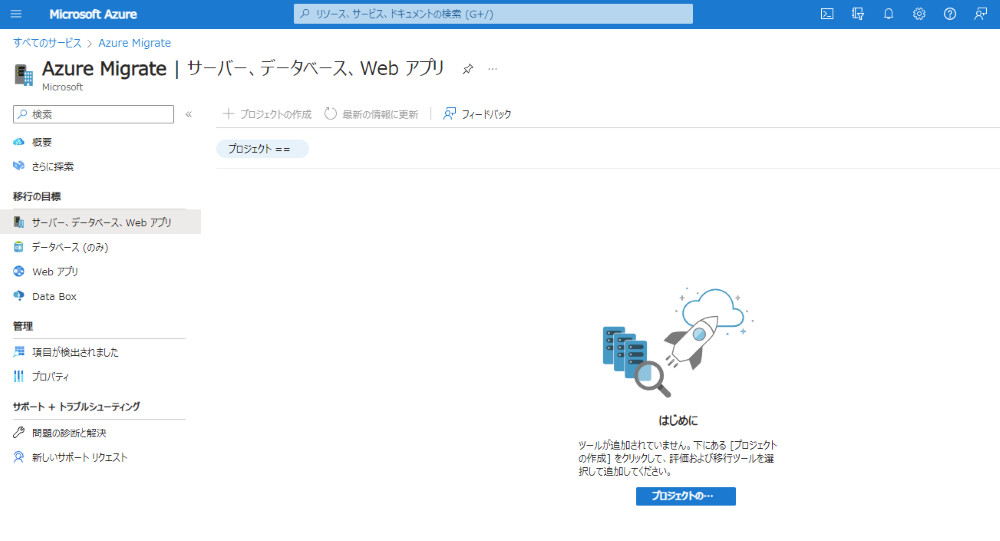This screenshot has width=1000, height=541.
Task: Click the Web アプリ globe icon
Action: tap(19, 271)
